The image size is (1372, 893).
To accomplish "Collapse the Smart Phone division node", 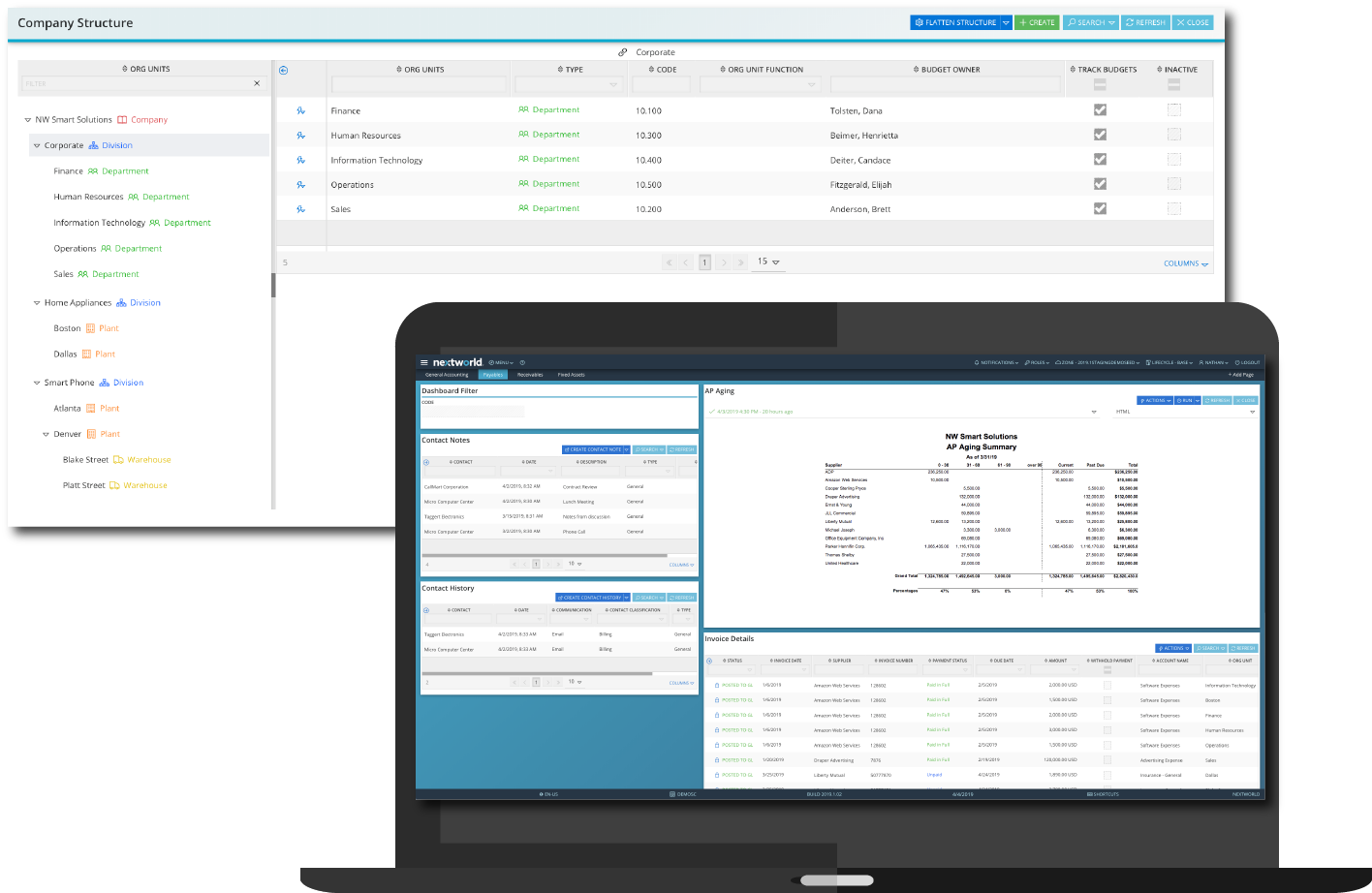I will click(37, 383).
